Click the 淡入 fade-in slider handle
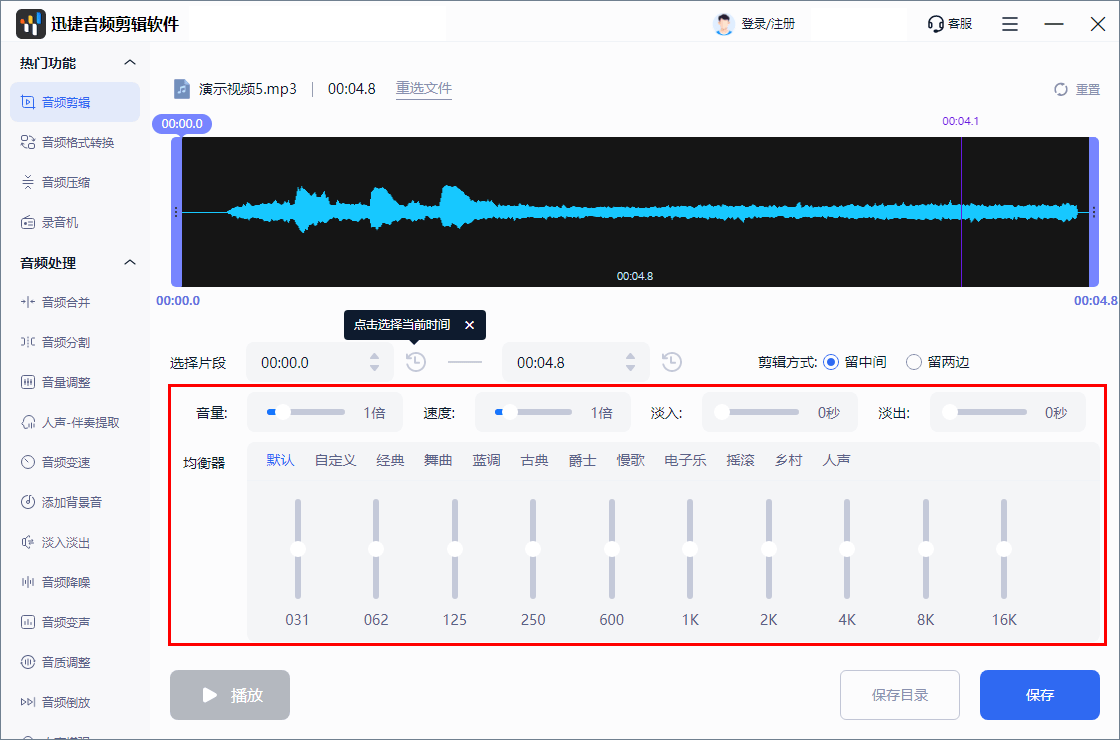 tap(721, 412)
